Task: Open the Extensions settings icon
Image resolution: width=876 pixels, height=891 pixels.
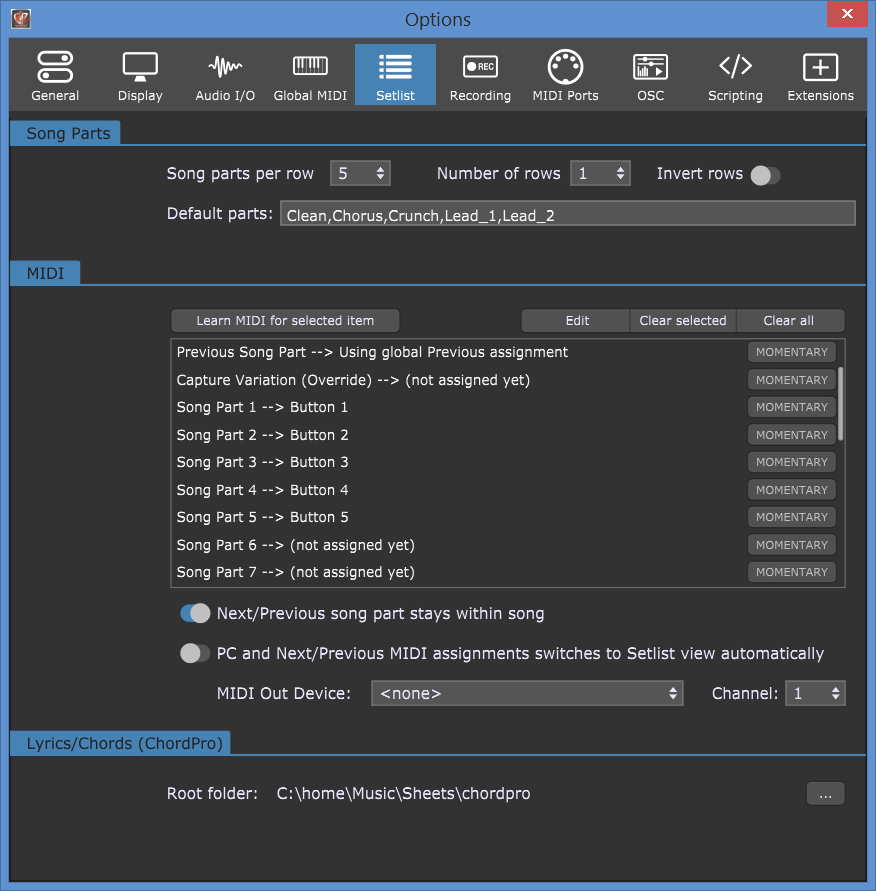Action: [x=820, y=74]
